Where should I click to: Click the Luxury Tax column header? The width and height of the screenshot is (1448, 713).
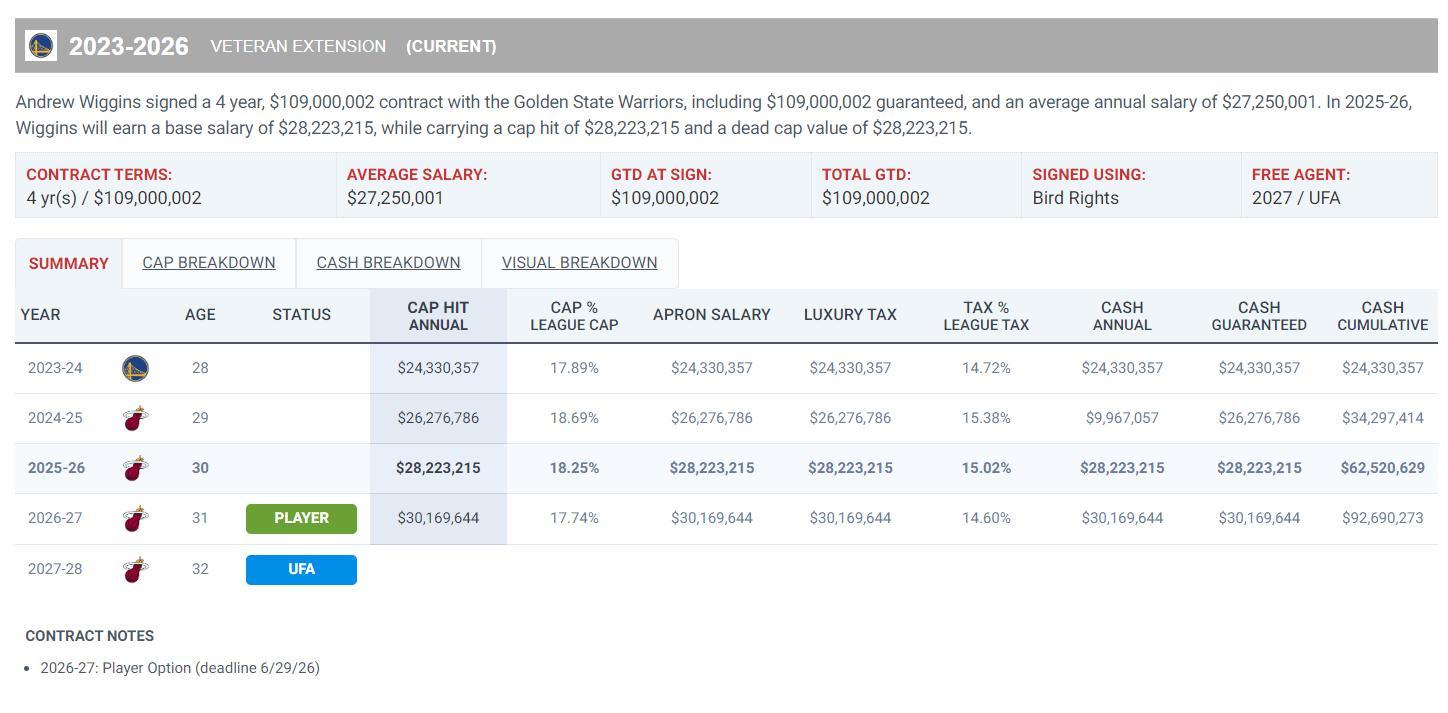849,315
